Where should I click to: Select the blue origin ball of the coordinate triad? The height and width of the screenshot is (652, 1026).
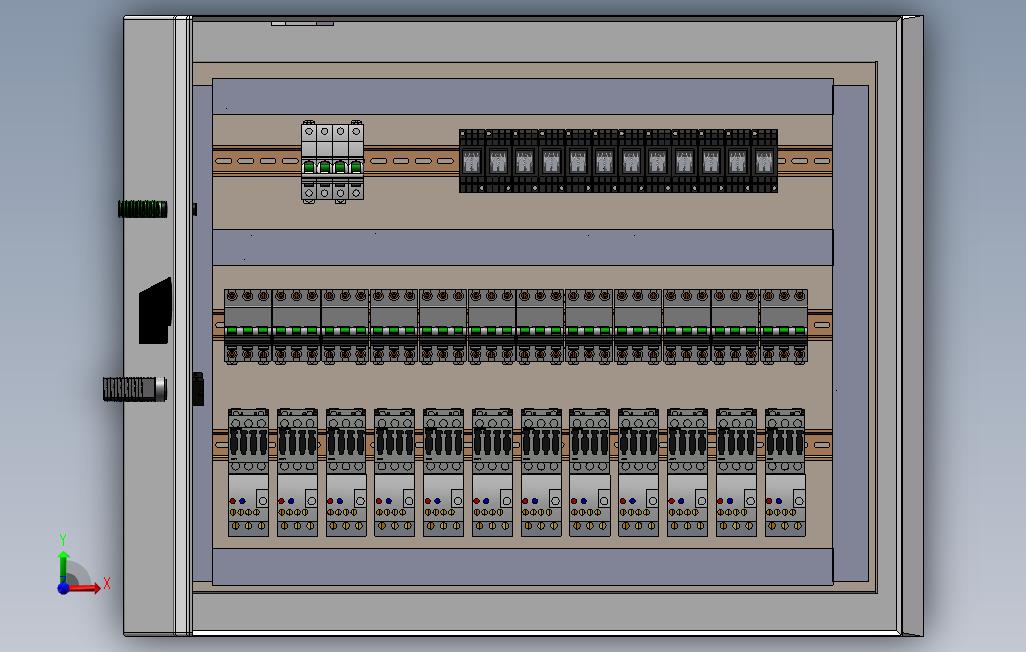(x=63, y=589)
